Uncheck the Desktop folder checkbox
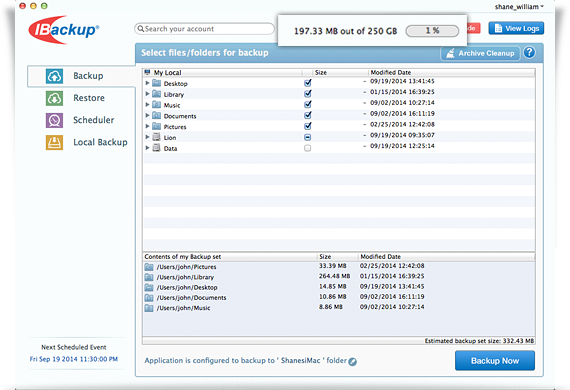This screenshot has height=390, width=570. point(308,83)
